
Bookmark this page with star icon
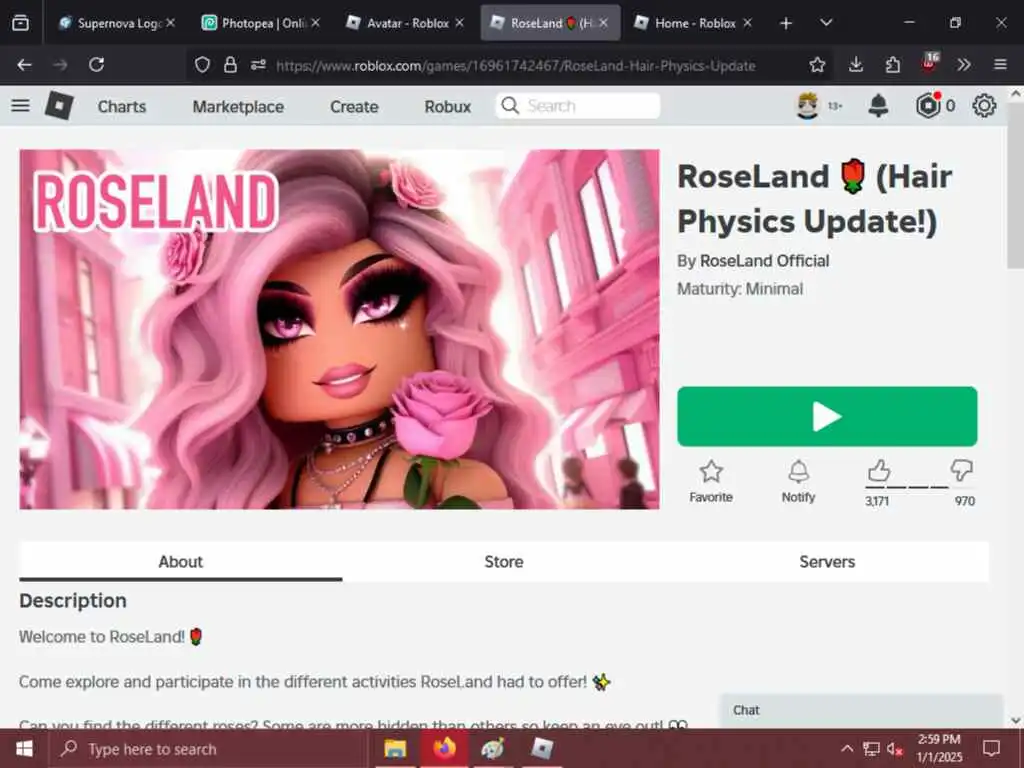point(817,65)
